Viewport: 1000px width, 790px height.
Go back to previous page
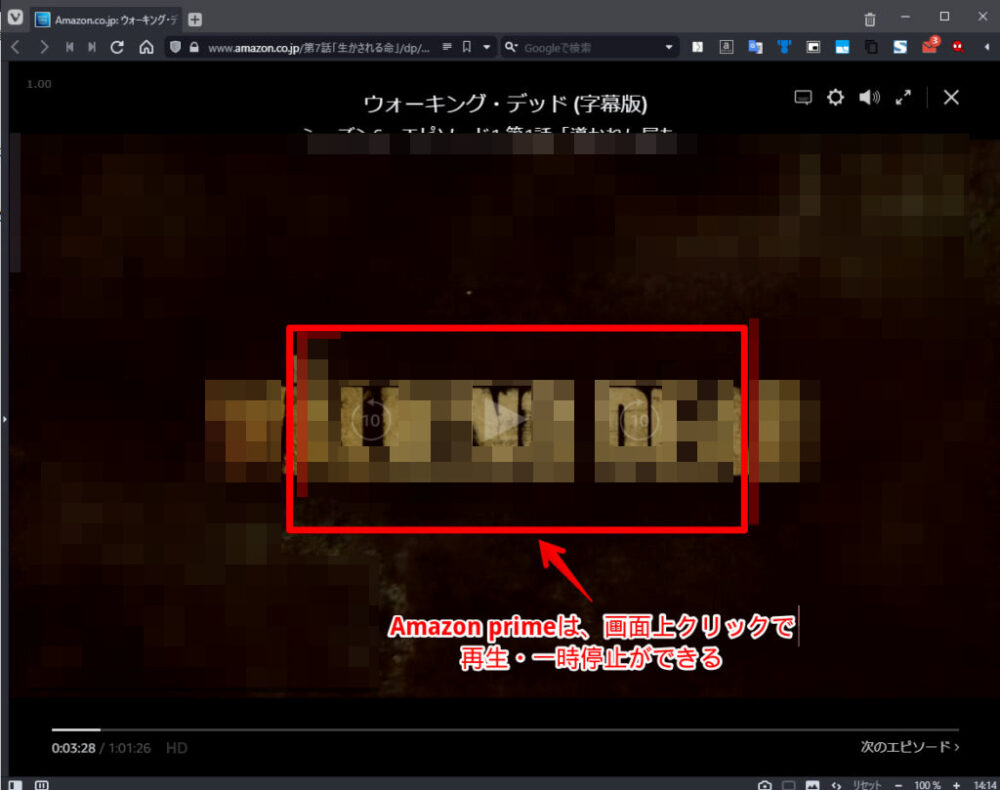click(x=16, y=47)
